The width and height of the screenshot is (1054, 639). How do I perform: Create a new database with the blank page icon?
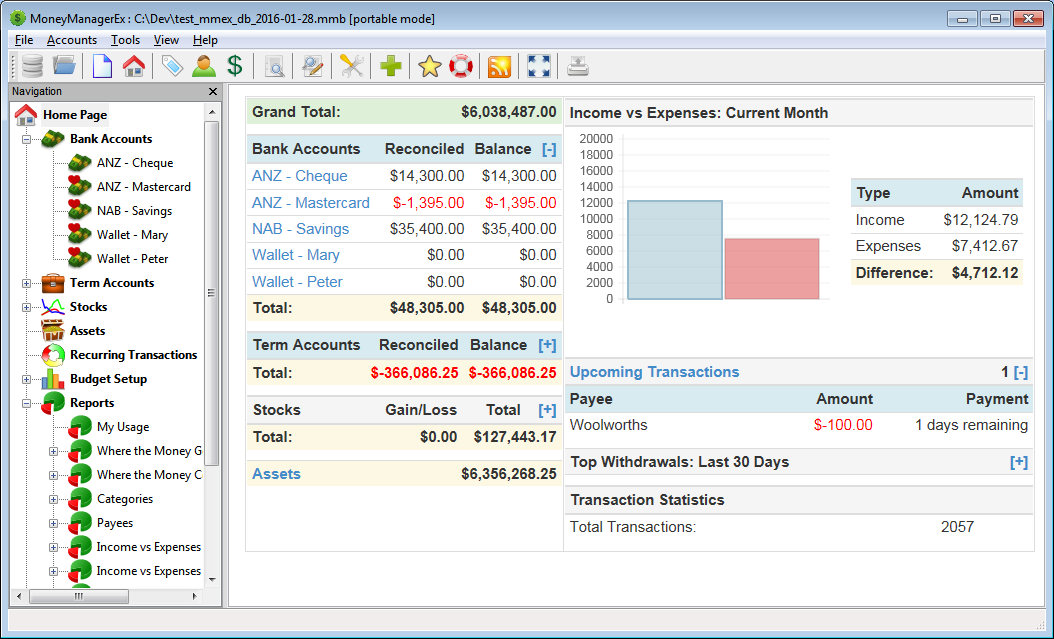tap(101, 66)
